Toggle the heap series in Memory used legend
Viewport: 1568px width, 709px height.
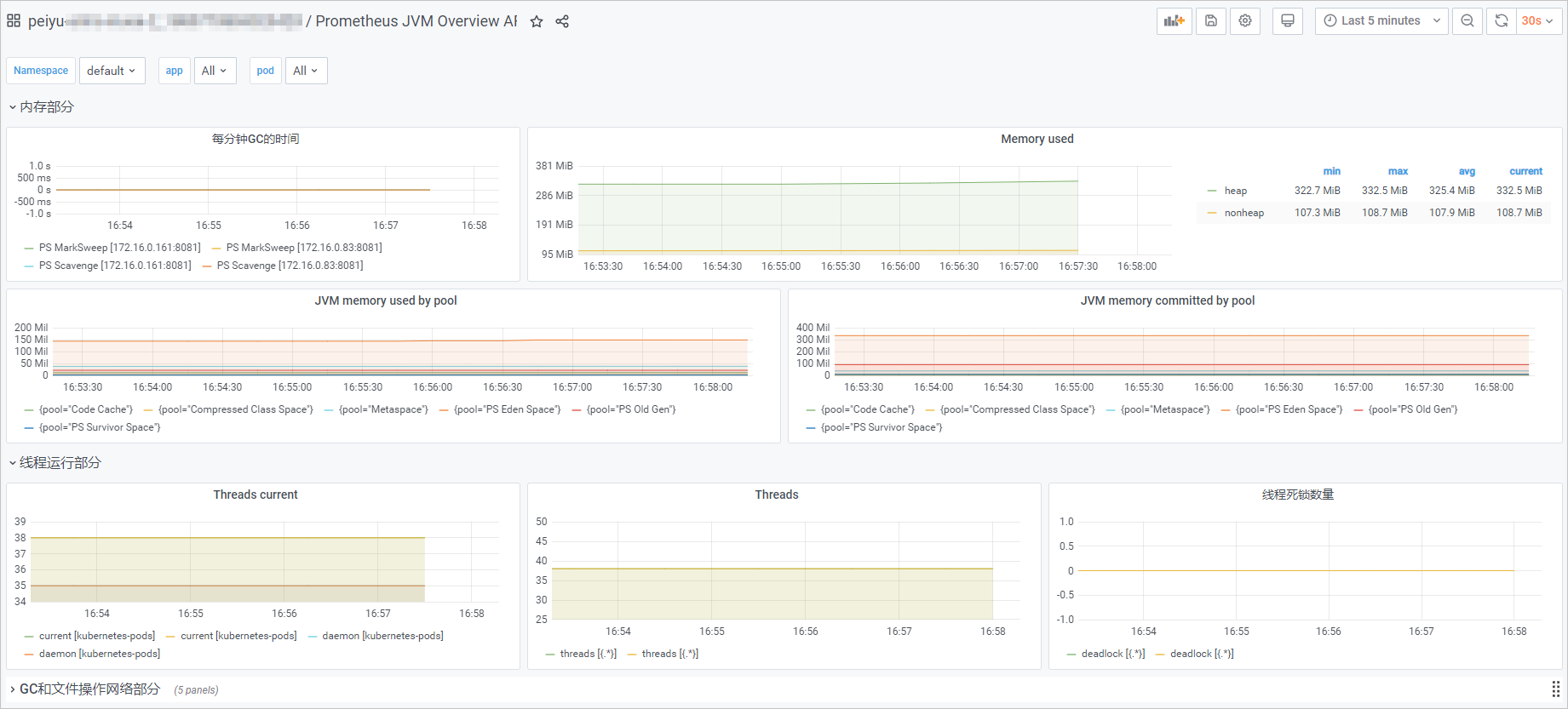(x=1236, y=191)
